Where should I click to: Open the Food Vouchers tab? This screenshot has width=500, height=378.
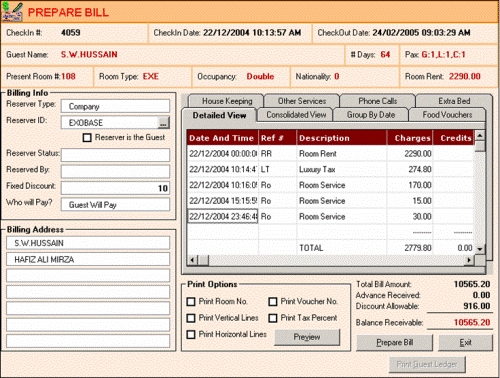(x=447, y=115)
